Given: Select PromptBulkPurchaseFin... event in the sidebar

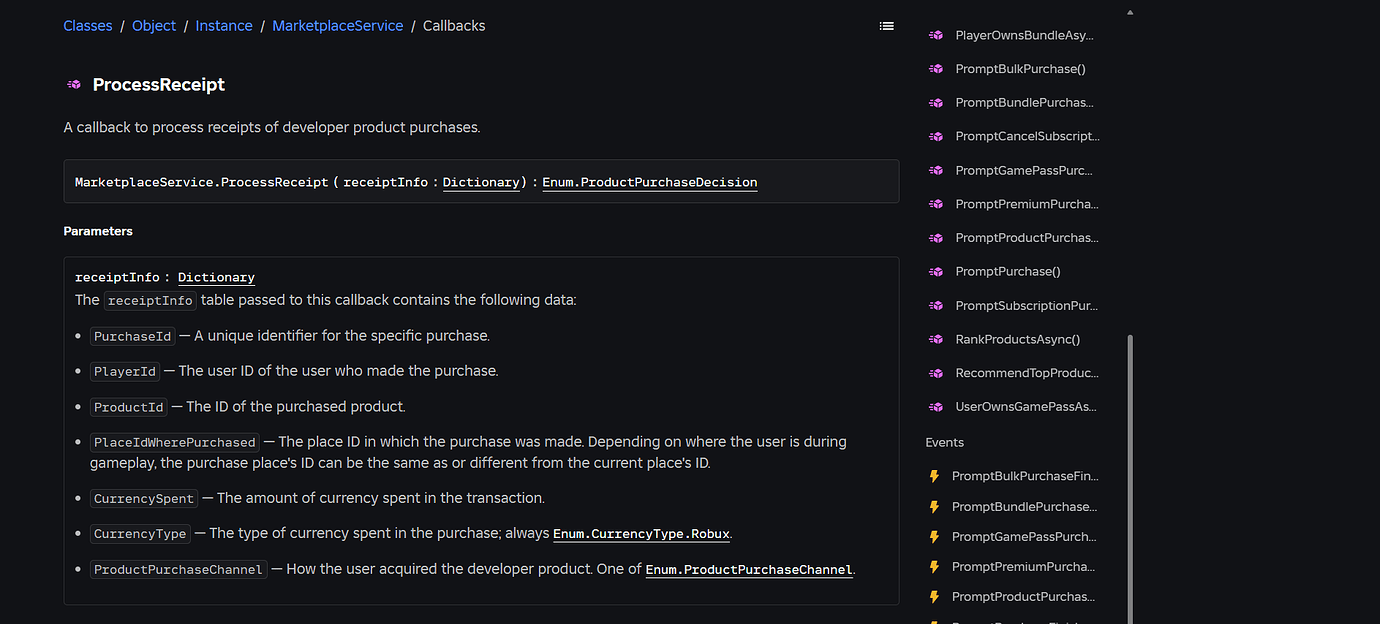Looking at the screenshot, I should 1024,477.
